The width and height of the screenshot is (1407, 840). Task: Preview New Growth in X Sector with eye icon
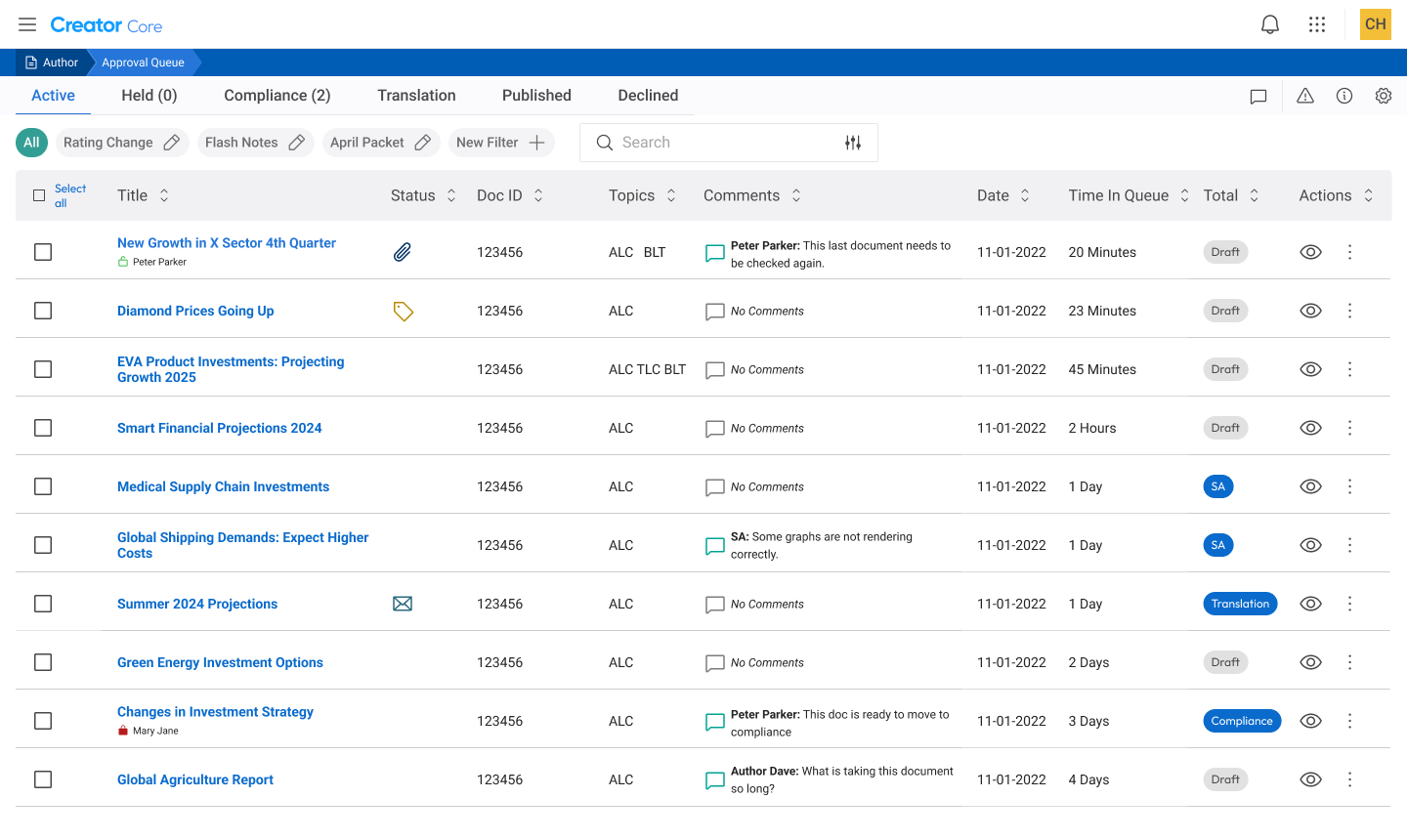(x=1311, y=252)
